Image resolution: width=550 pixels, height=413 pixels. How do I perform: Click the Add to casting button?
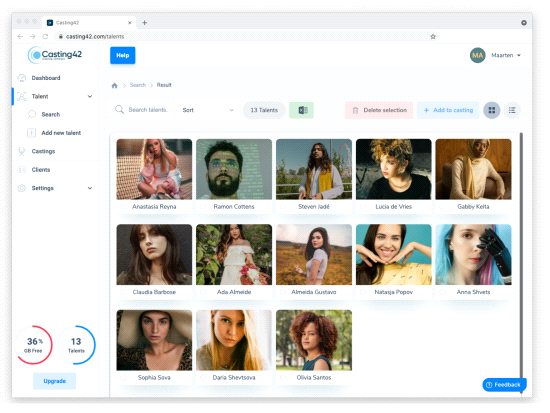pyautogui.click(x=448, y=110)
